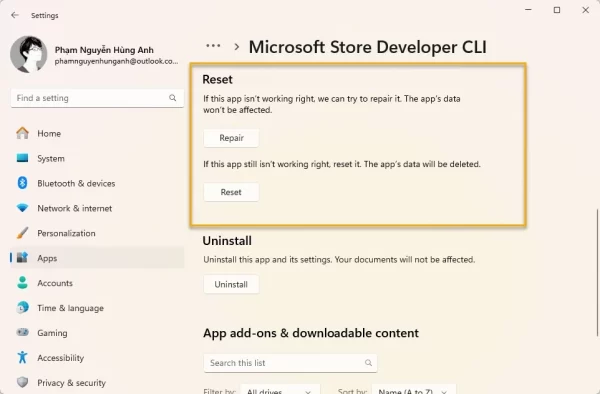The width and height of the screenshot is (600, 394).
Task: Open the System settings page
Action: 97,158
